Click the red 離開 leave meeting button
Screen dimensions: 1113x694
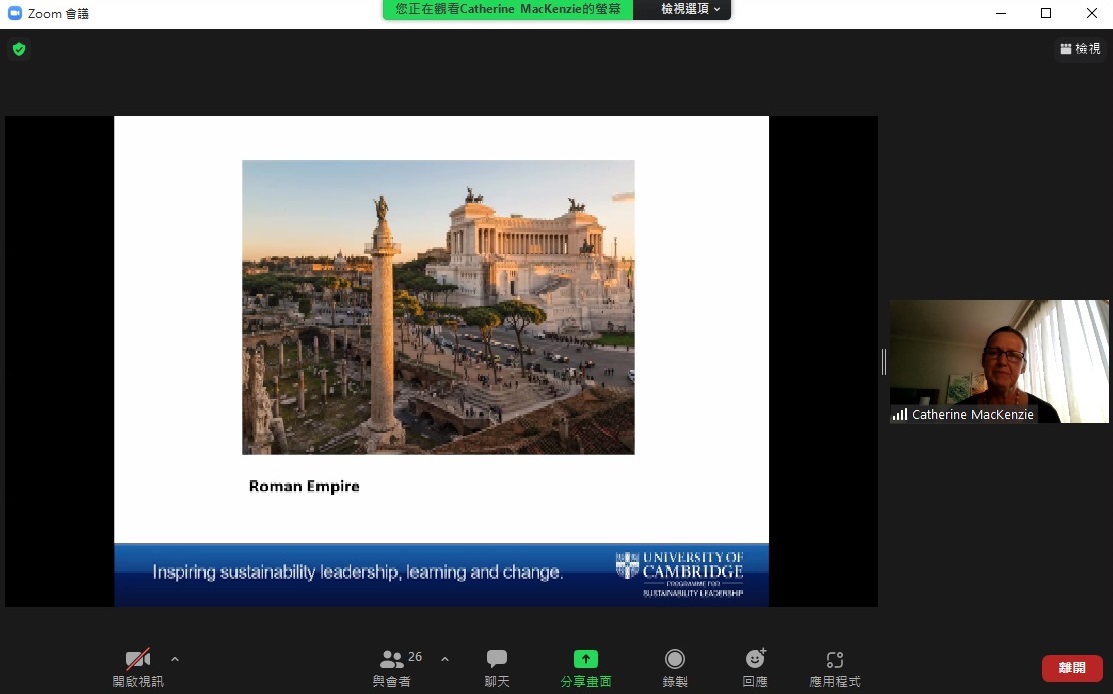click(x=1072, y=668)
